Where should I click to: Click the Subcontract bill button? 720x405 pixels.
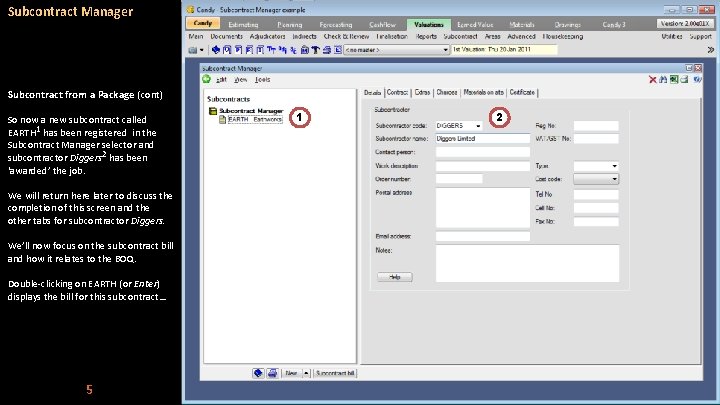click(x=335, y=373)
